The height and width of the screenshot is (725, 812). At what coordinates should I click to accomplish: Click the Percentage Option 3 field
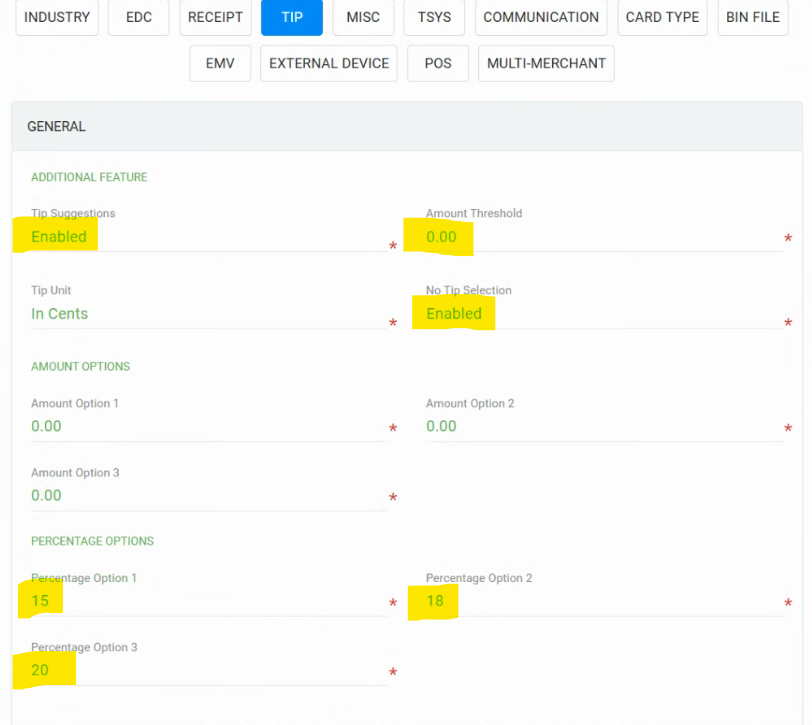click(209, 671)
